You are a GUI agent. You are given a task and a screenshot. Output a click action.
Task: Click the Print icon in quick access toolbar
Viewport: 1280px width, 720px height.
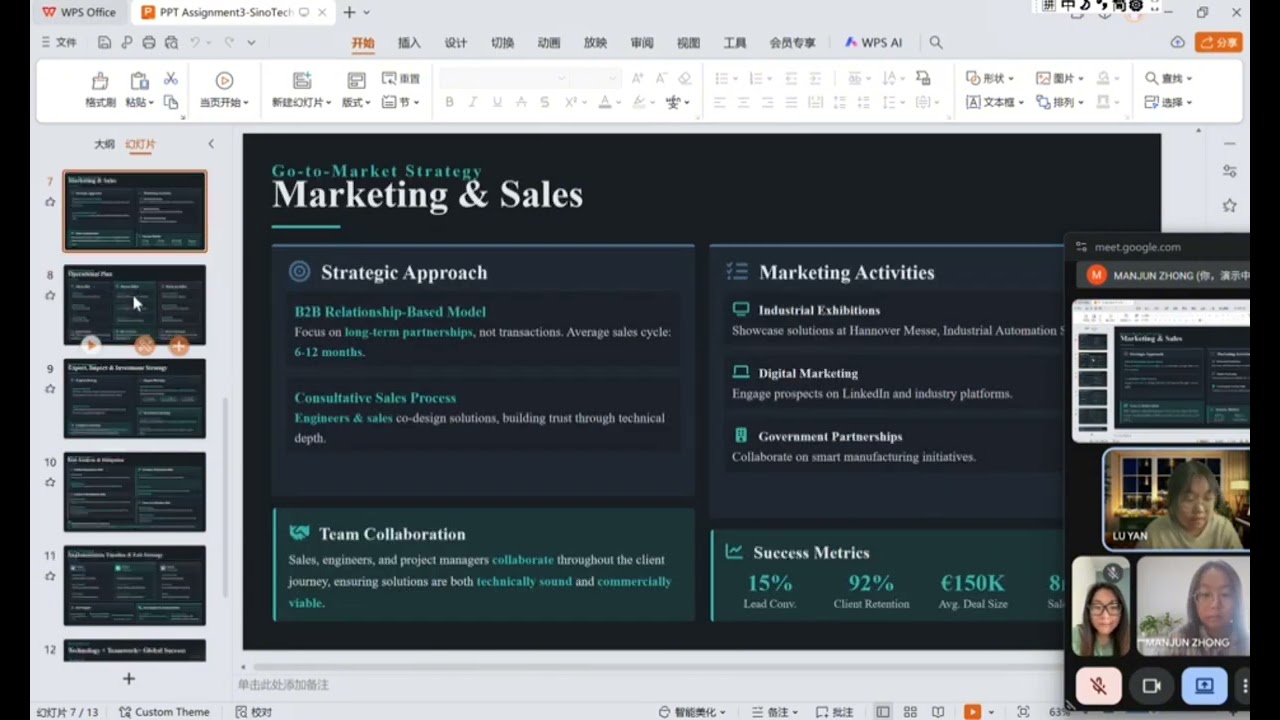pos(148,42)
